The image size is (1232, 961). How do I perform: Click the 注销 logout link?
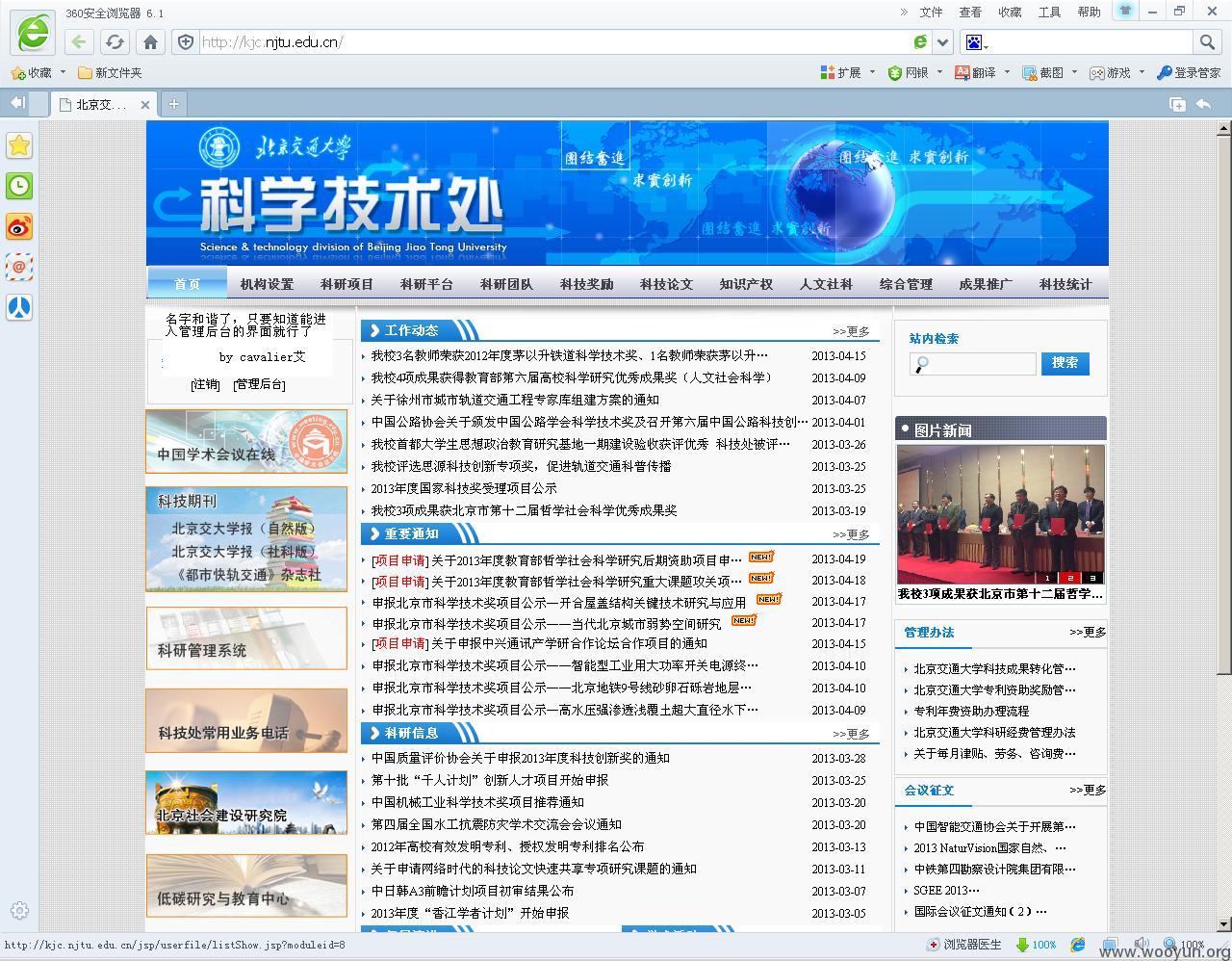coord(205,384)
